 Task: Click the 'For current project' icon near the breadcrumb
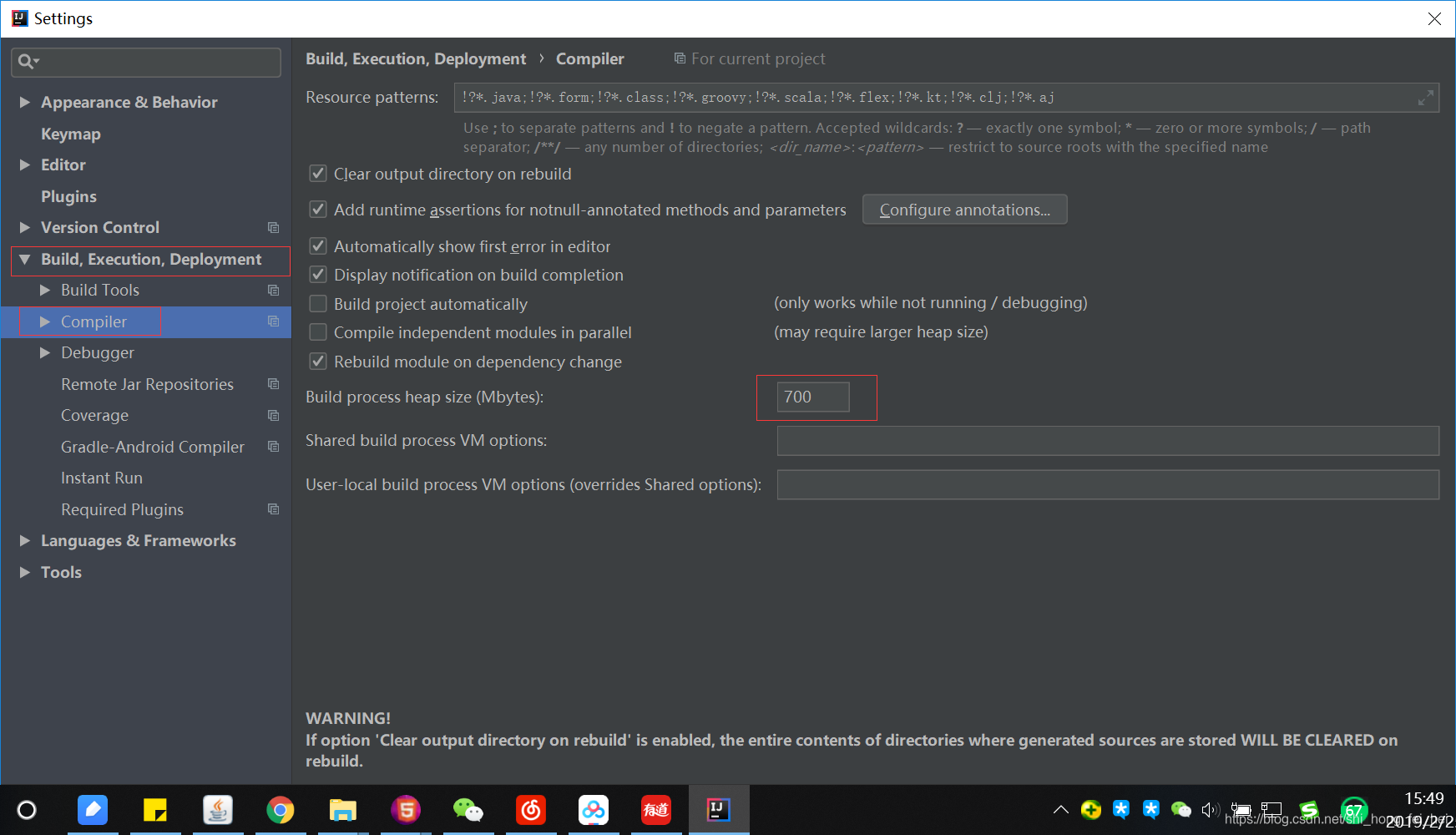679,58
